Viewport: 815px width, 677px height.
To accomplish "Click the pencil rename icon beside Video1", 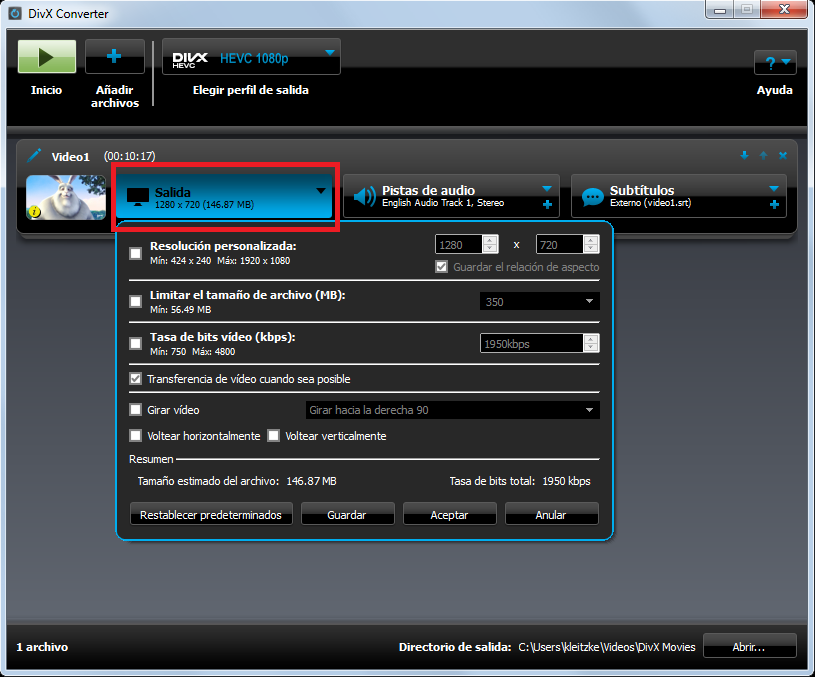I will click(x=34, y=155).
